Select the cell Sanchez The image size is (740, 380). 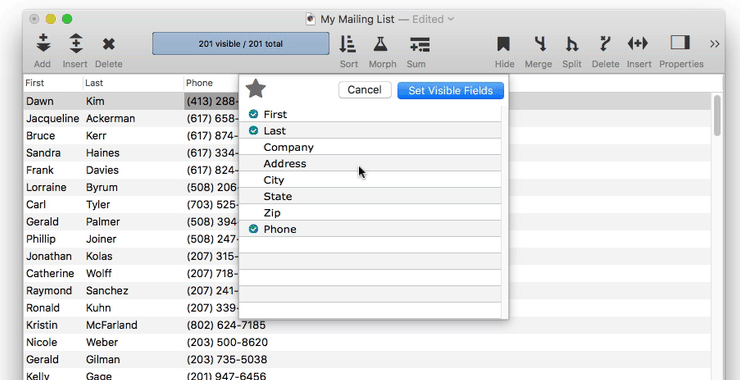(107, 290)
